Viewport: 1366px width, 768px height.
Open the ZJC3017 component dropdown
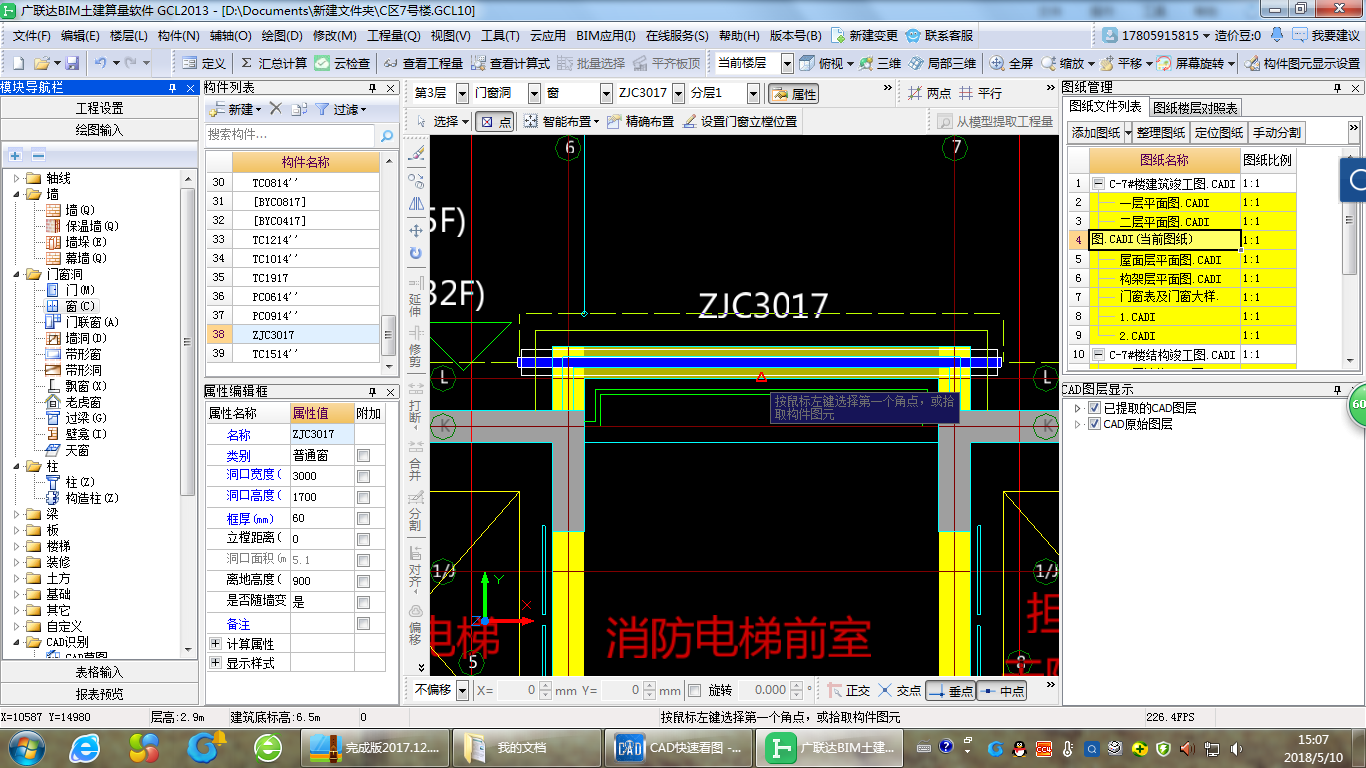pos(678,93)
